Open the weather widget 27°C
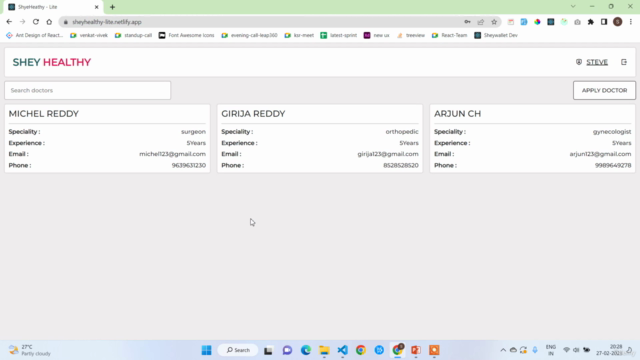 tap(30, 350)
